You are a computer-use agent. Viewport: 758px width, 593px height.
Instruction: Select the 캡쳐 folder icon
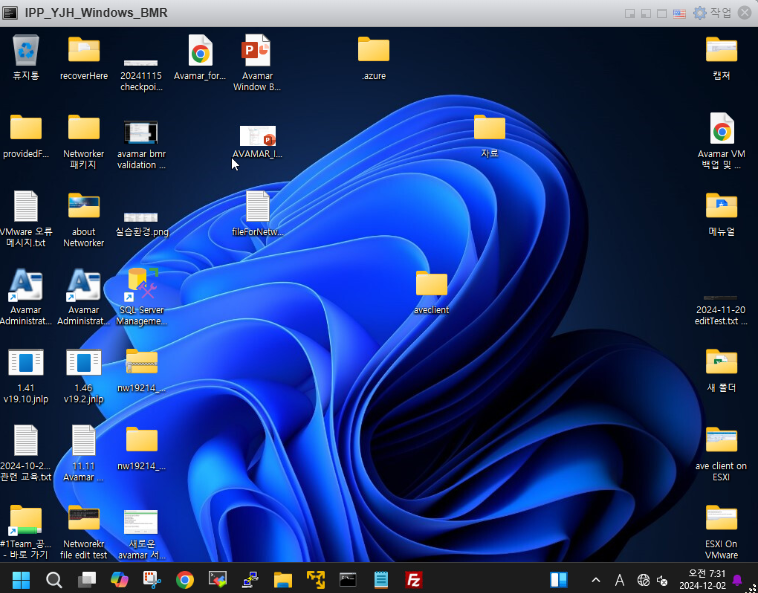721,50
